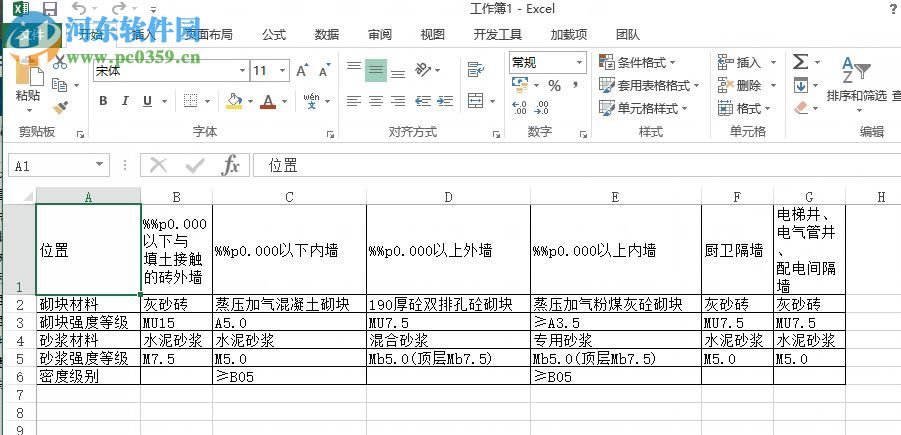This screenshot has height=435, width=901.
Task: Click the text orientation icon
Action: point(423,70)
